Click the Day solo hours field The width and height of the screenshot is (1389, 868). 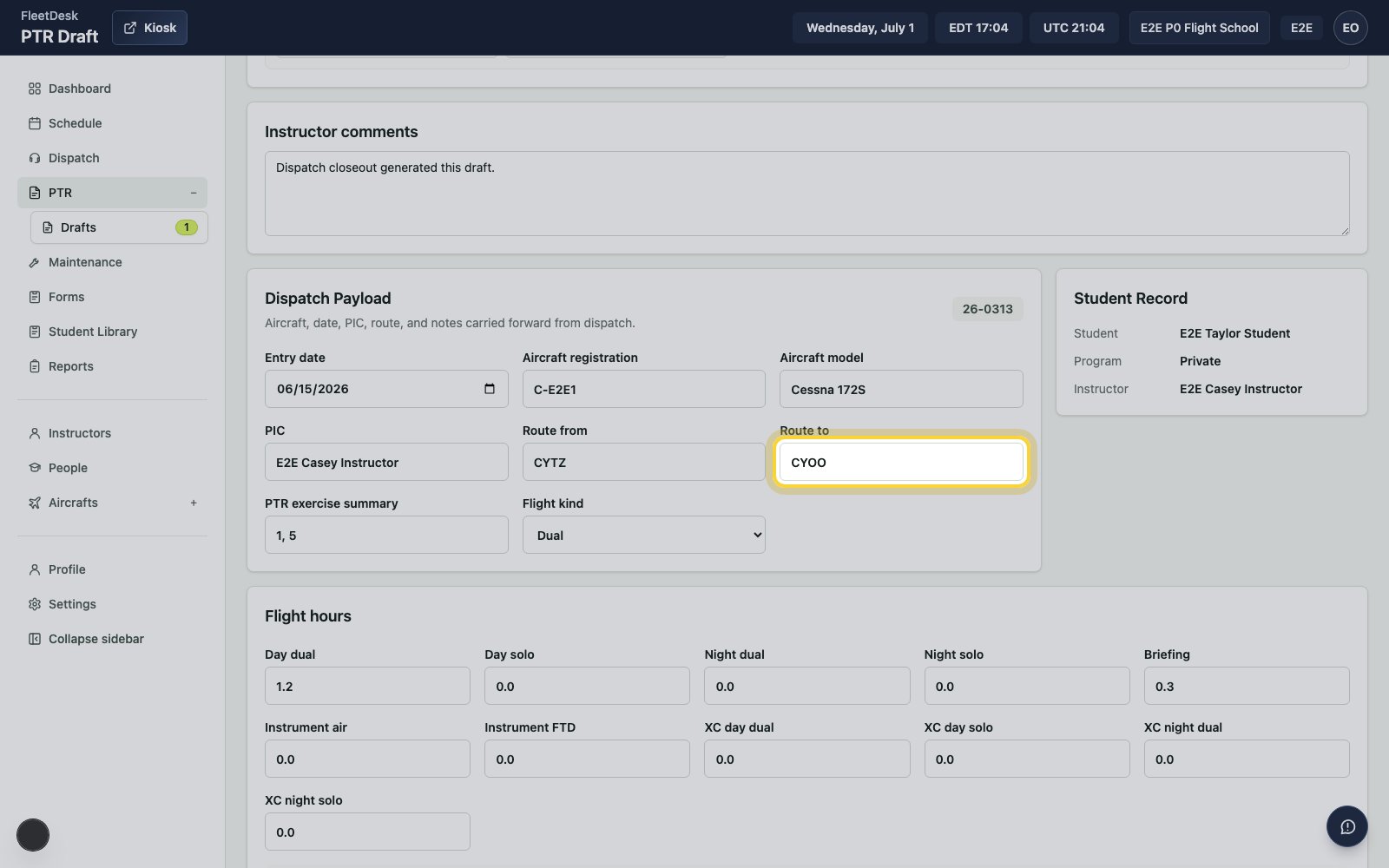tap(587, 686)
